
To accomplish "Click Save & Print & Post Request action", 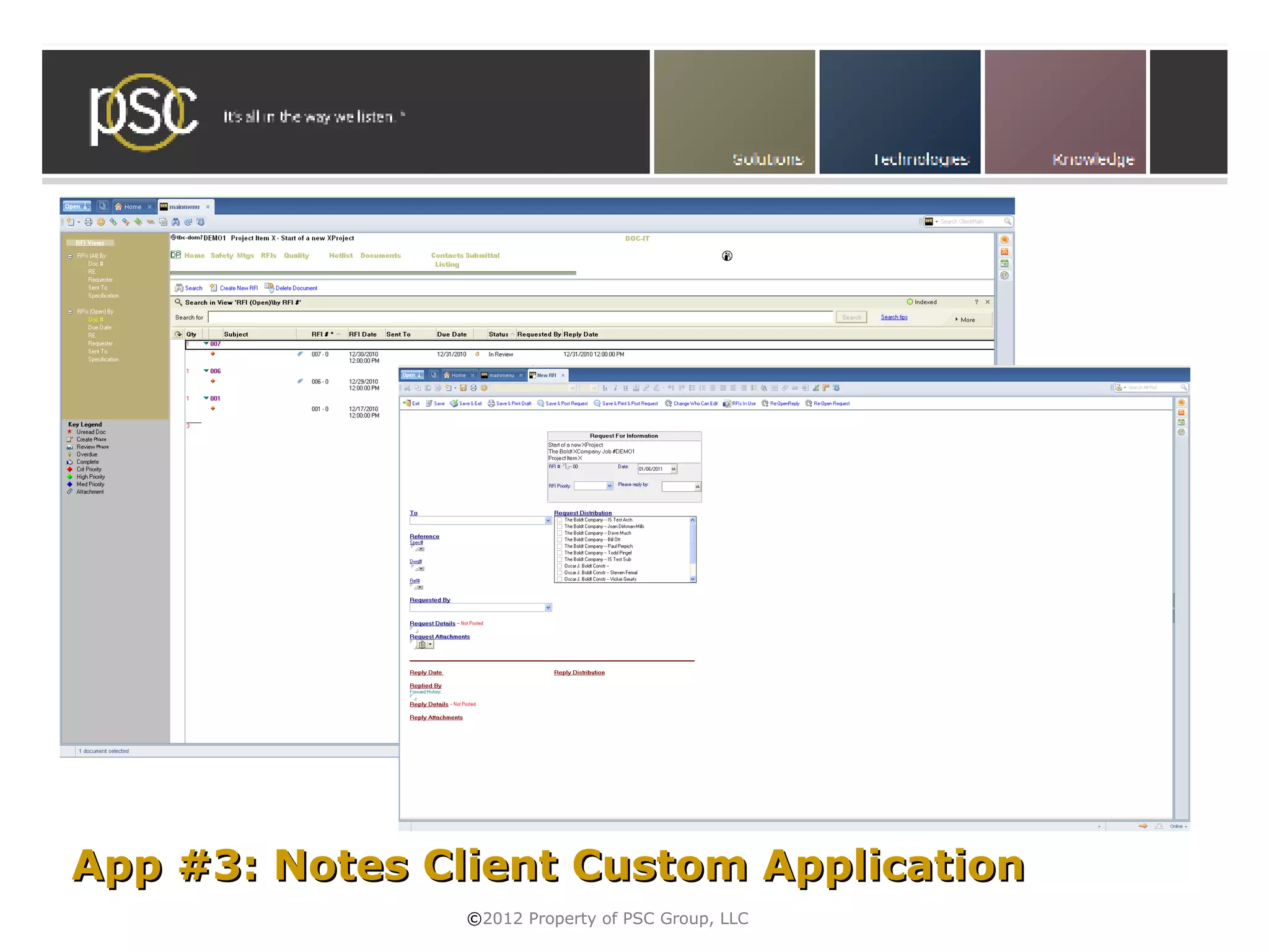I will pos(626,403).
